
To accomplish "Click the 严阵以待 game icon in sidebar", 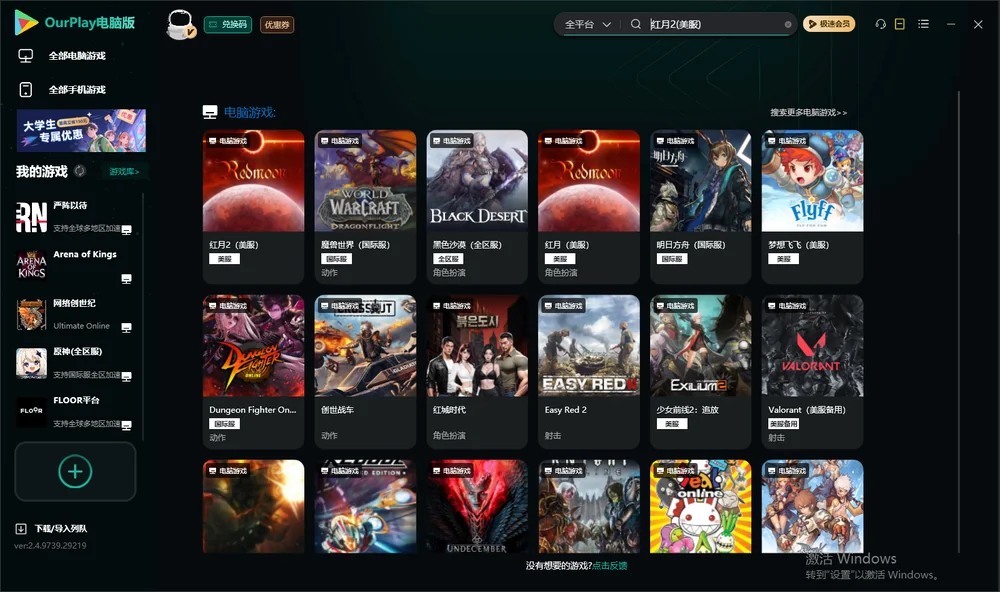I will pos(31,217).
